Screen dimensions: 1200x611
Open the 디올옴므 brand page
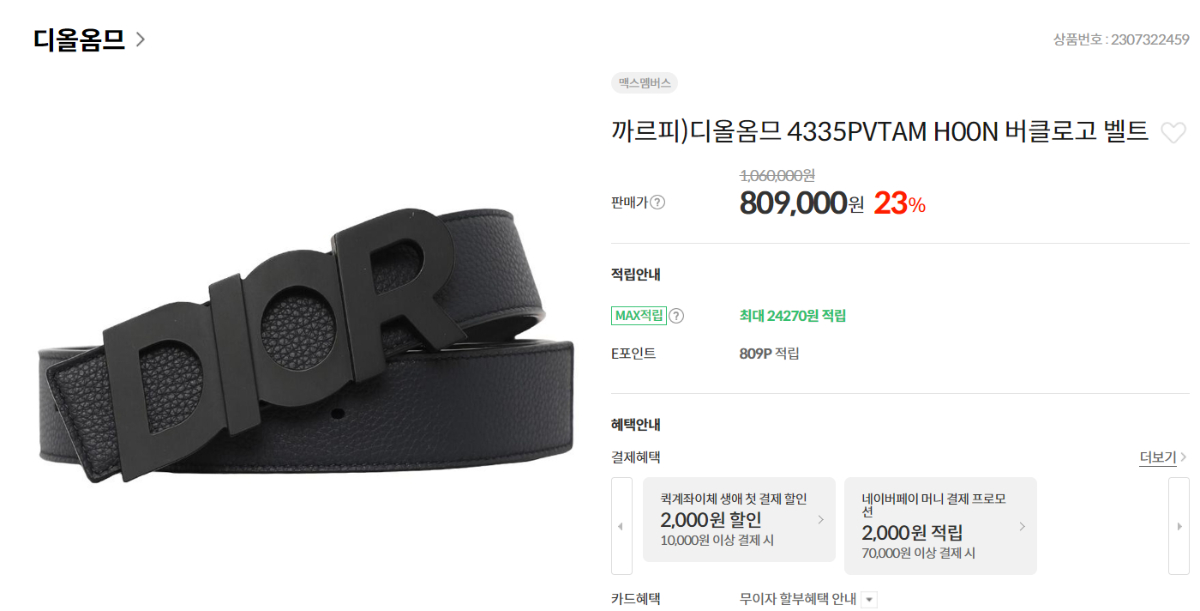coord(79,40)
